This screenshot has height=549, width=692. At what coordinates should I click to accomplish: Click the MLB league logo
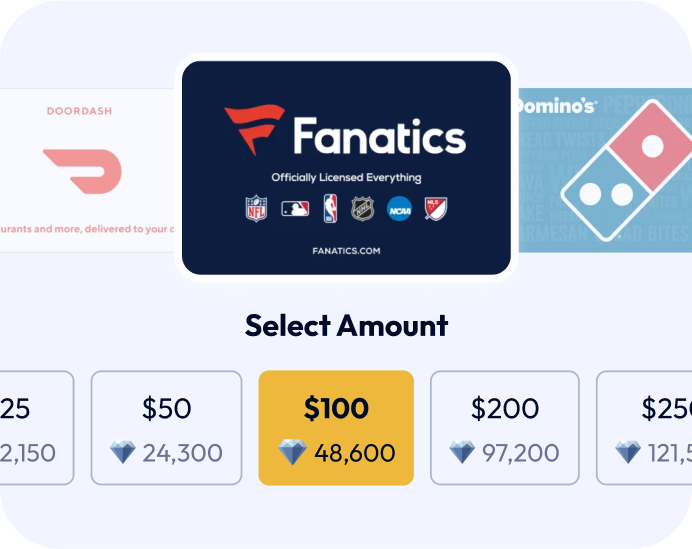295,208
